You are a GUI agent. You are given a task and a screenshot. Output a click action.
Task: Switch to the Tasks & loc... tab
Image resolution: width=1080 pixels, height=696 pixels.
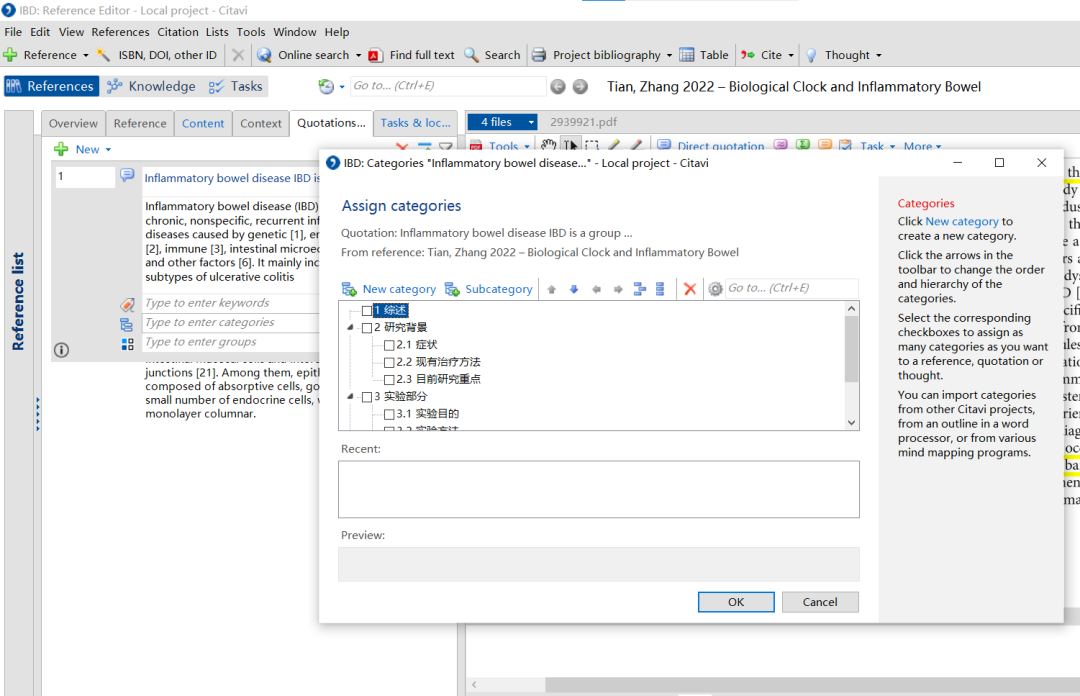(415, 123)
